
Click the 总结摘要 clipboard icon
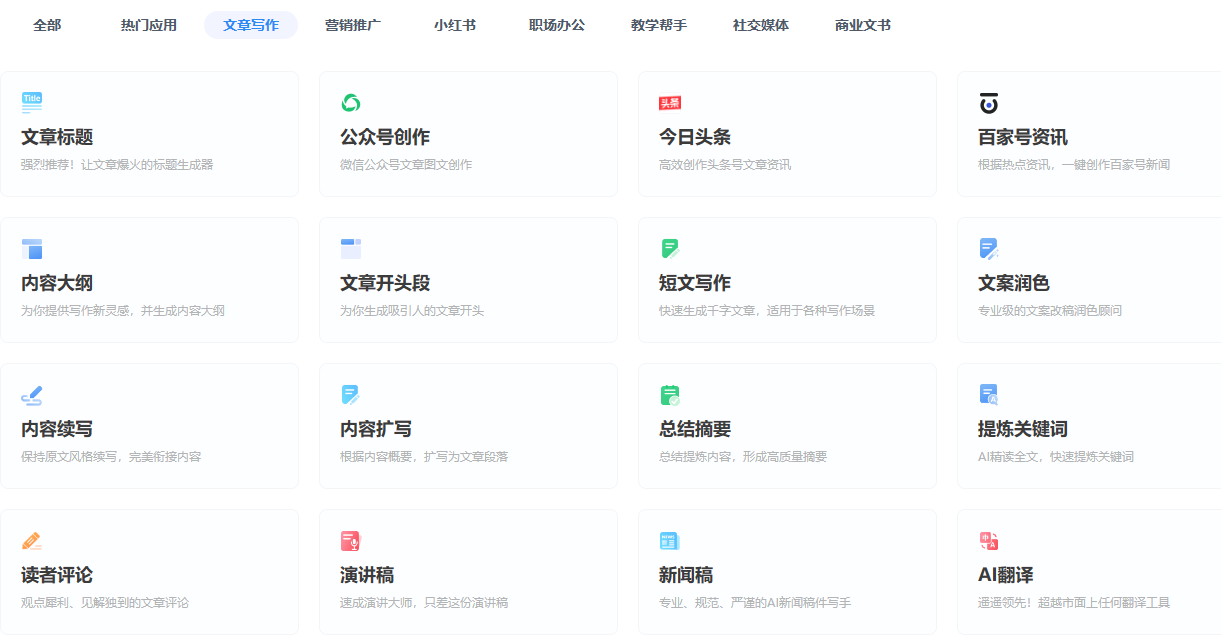pyautogui.click(x=669, y=395)
